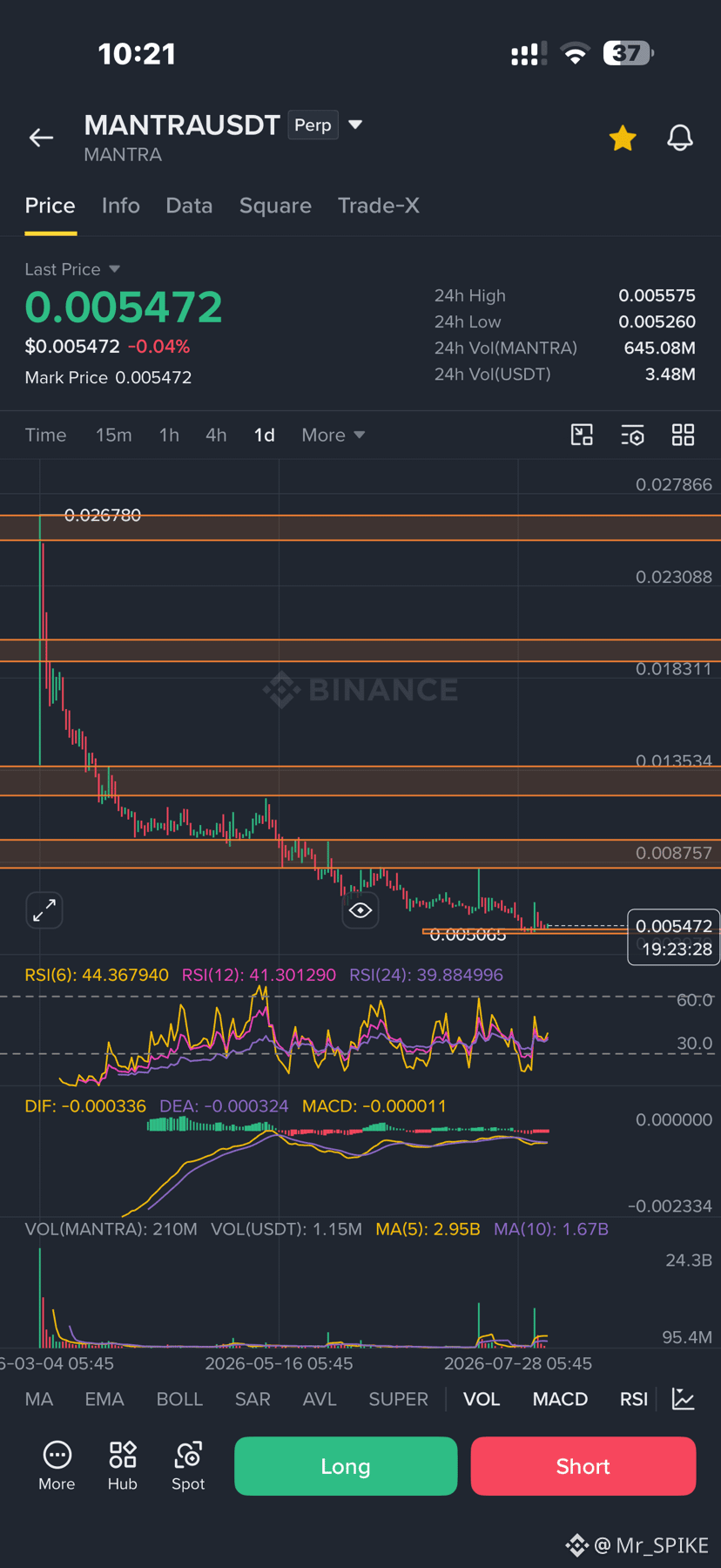
Task: Expand the MANTRAUSDT Perp pair selector arrow
Action: click(355, 125)
